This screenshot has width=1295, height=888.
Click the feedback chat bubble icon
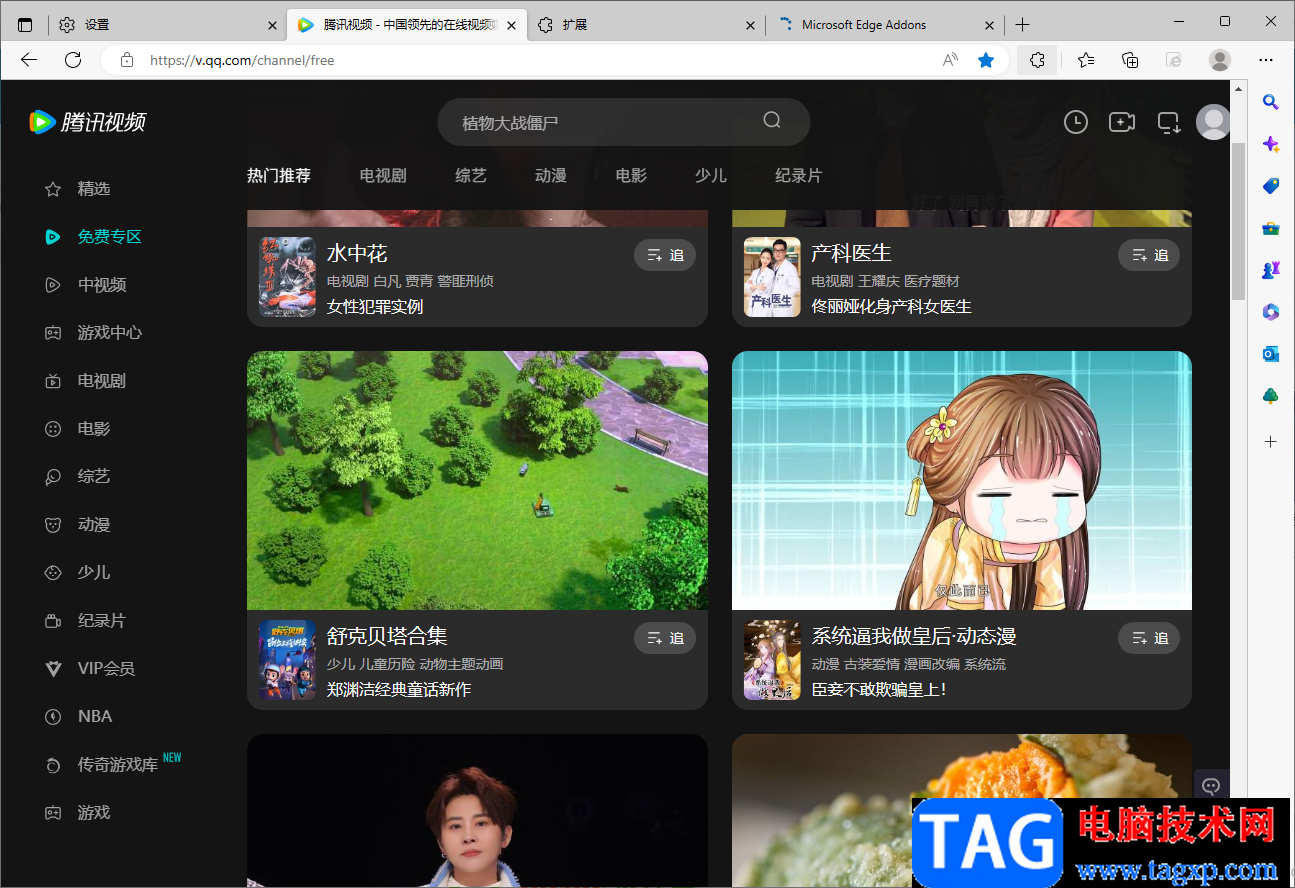pos(1211,785)
